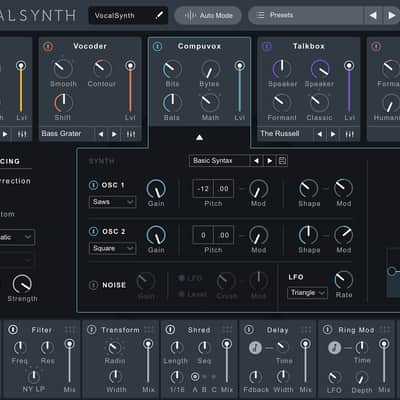Click Ring Mod Depth knob
The height and width of the screenshot is (400, 400).
pos(361,378)
